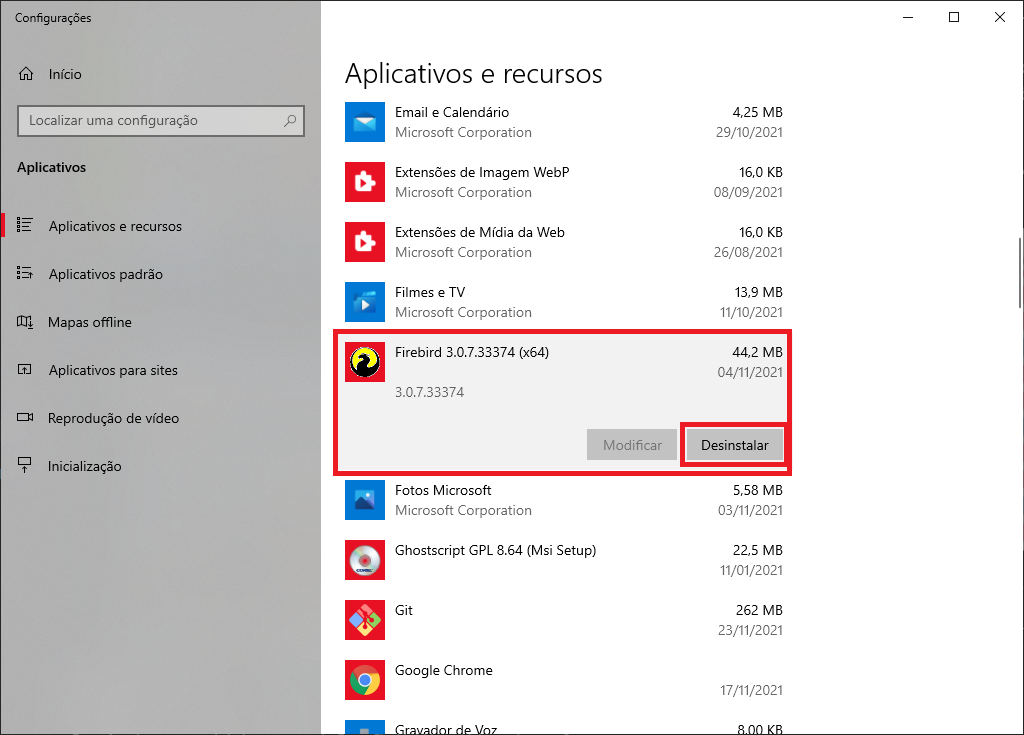Click the Git app icon
The image size is (1024, 735).
pos(364,621)
